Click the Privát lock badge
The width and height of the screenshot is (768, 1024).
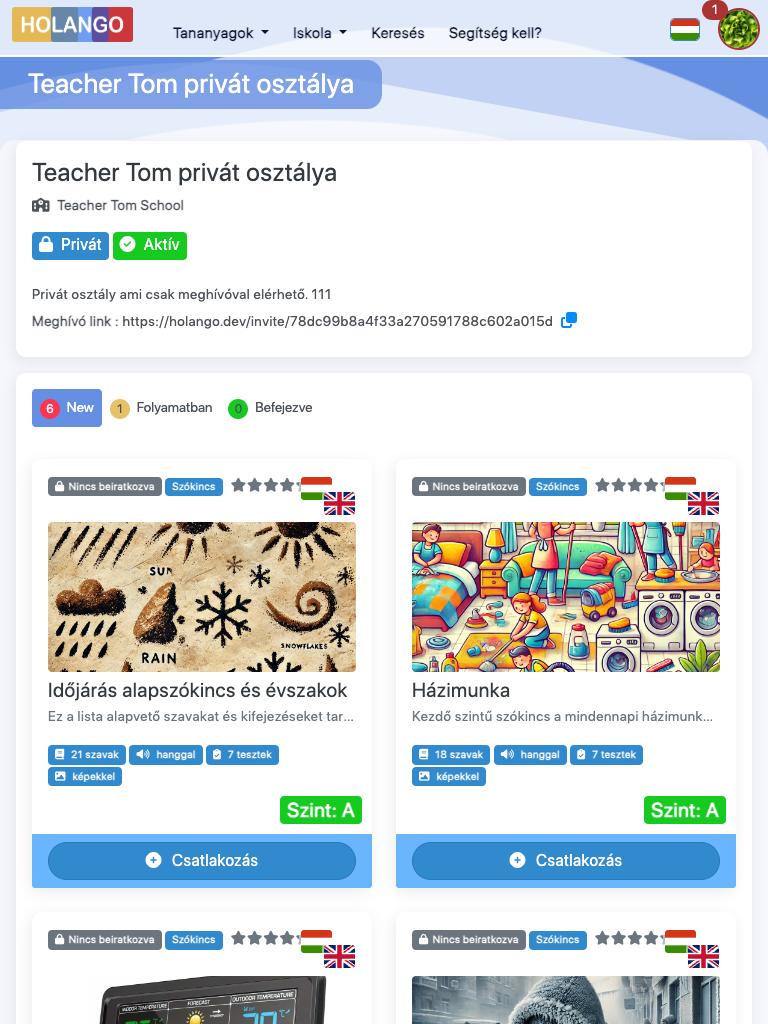(71, 246)
